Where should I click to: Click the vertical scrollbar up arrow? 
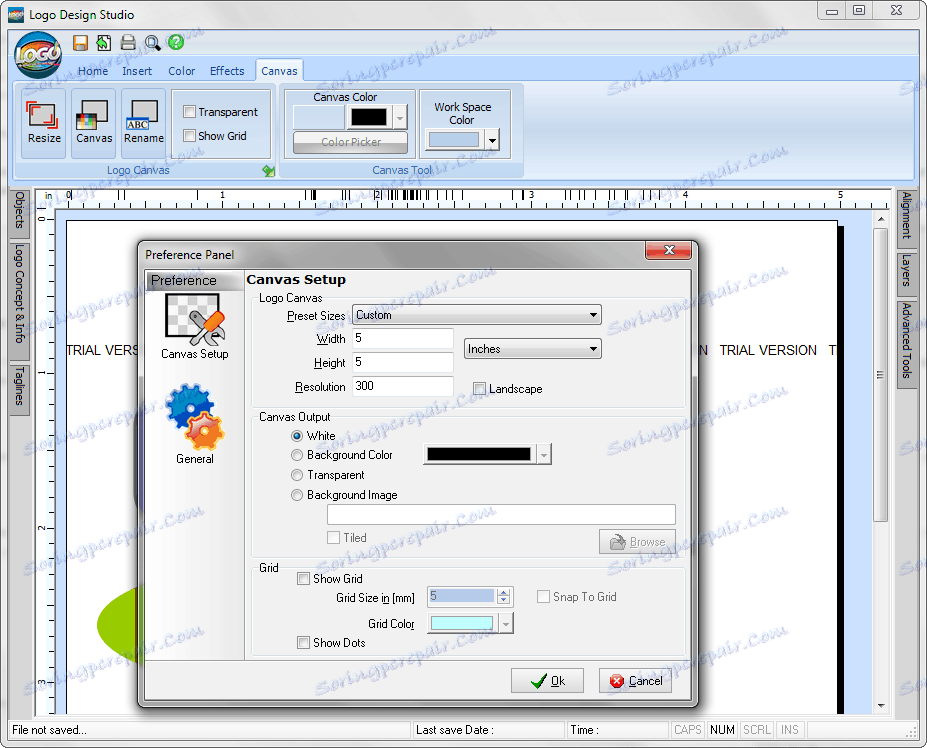(881, 219)
